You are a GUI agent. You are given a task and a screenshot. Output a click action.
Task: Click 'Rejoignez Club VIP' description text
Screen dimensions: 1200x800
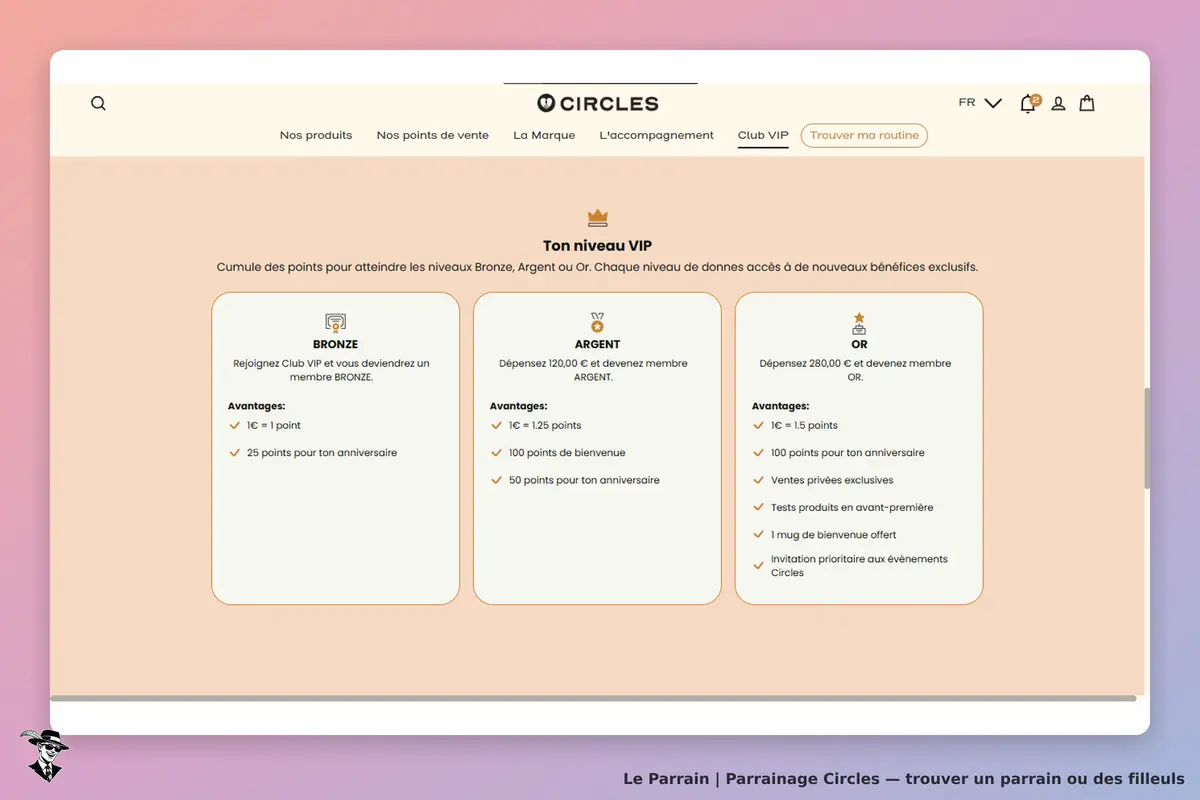pyautogui.click(x=331, y=370)
